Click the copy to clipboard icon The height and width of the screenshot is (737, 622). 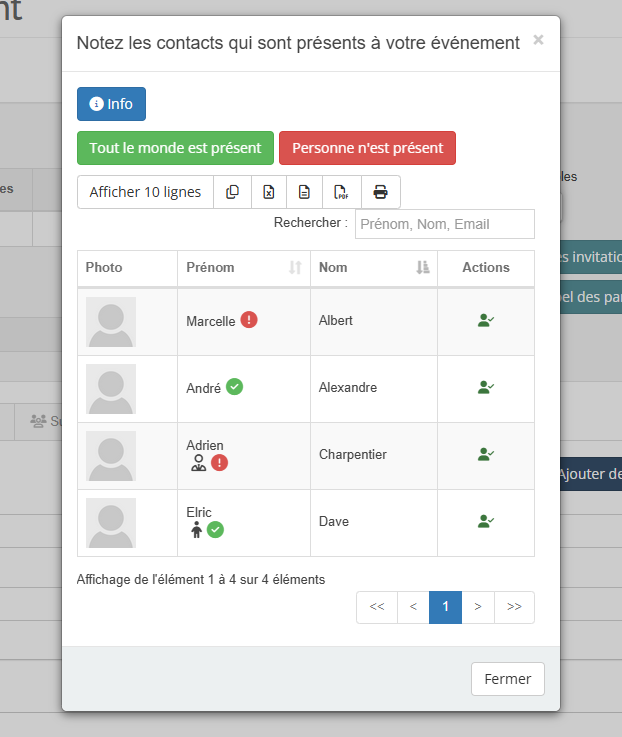coord(232,192)
